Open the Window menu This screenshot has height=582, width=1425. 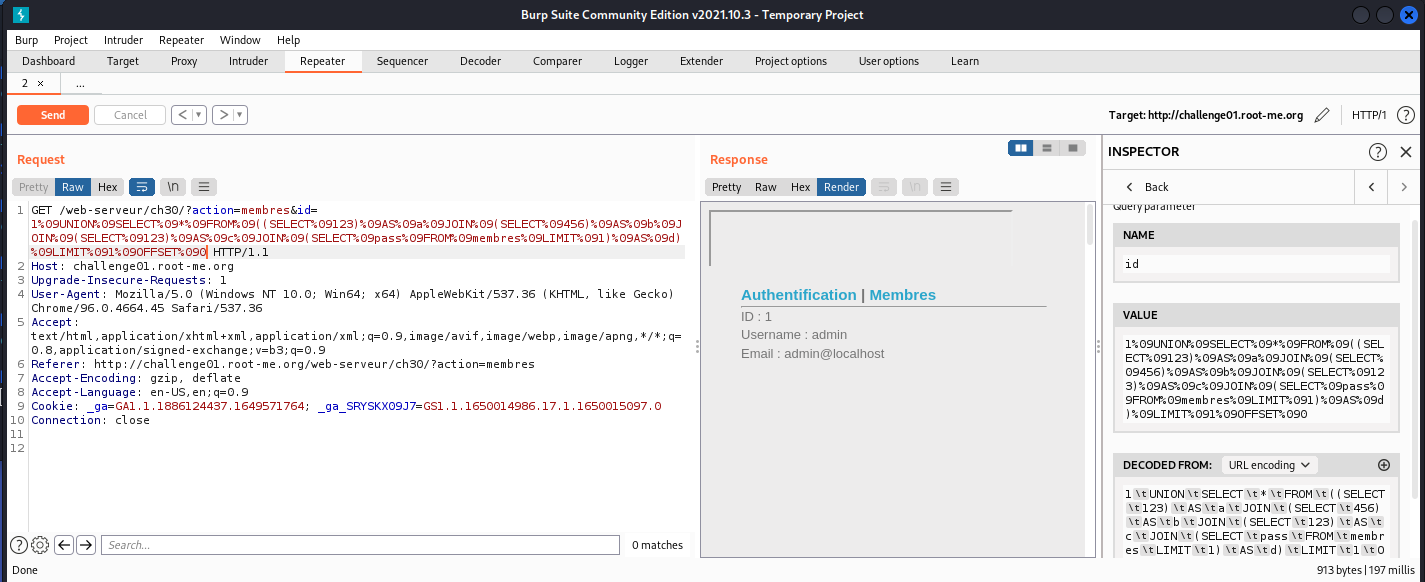(240, 40)
